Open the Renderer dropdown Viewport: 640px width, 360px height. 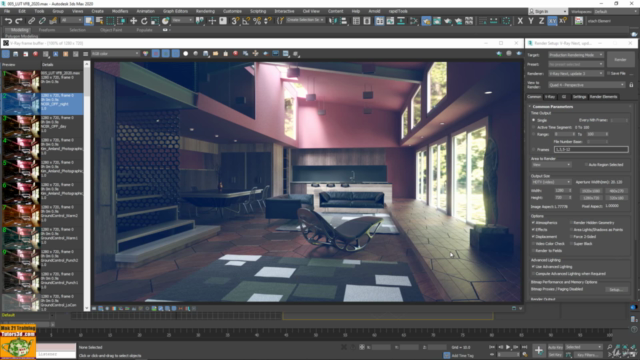click(x=576, y=73)
